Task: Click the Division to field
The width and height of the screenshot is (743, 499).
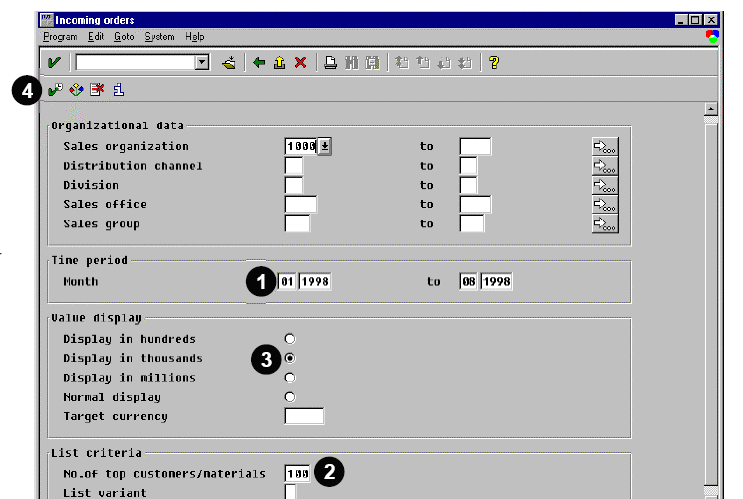Action: (469, 185)
